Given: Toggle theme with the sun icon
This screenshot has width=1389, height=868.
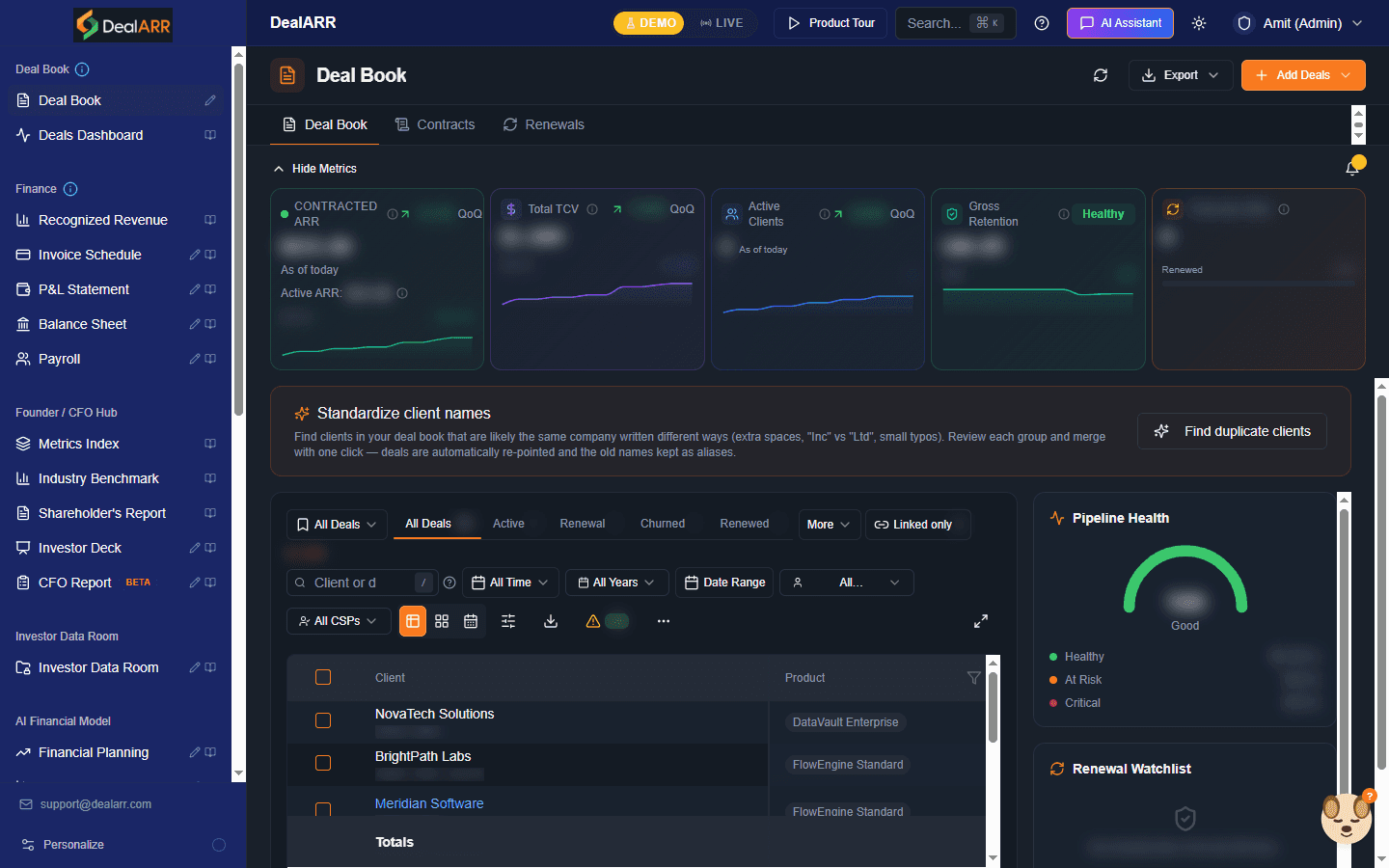Looking at the screenshot, I should [x=1199, y=23].
